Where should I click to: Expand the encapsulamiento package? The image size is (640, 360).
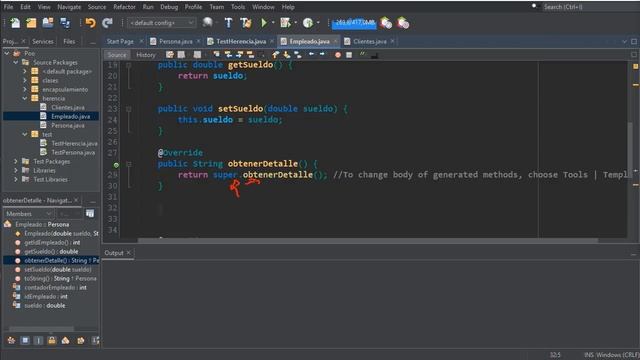coord(24,89)
